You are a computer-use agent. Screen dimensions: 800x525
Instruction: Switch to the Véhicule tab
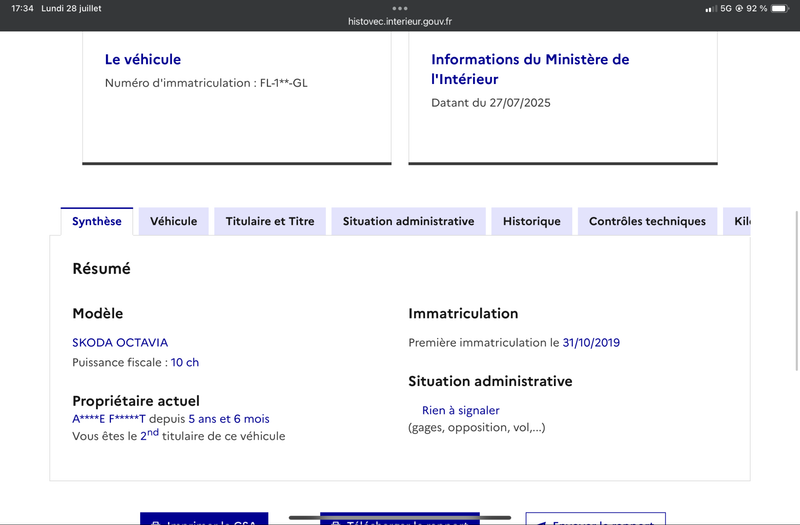[173, 221]
